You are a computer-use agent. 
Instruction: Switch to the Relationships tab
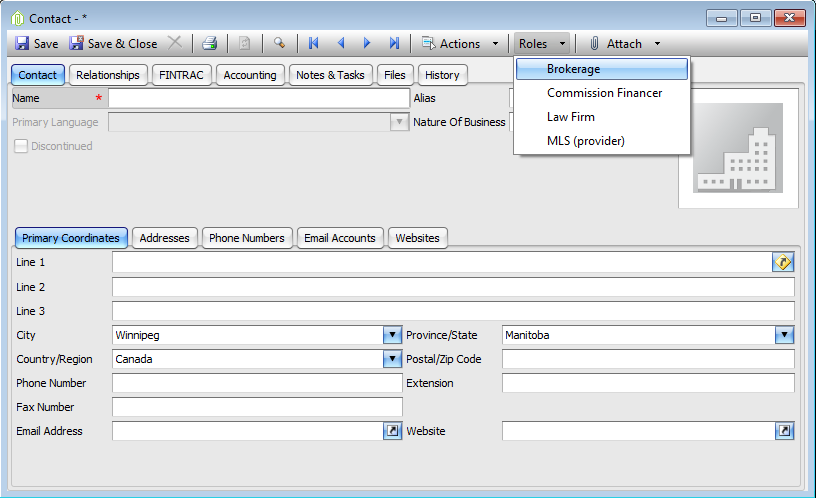[x=108, y=75]
